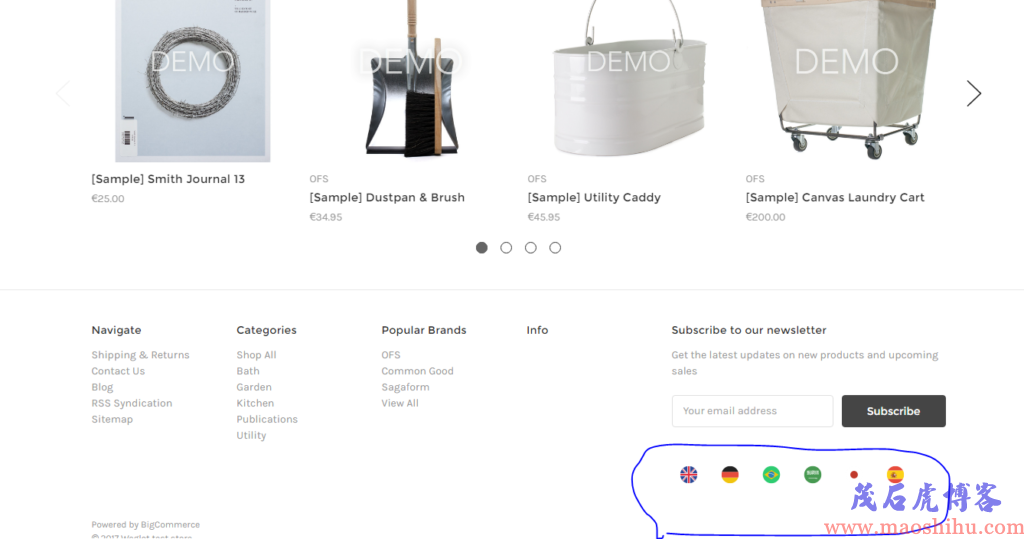Choose the Spanish flag language icon
Viewport: 1024px width, 539px height.
[x=895, y=474]
